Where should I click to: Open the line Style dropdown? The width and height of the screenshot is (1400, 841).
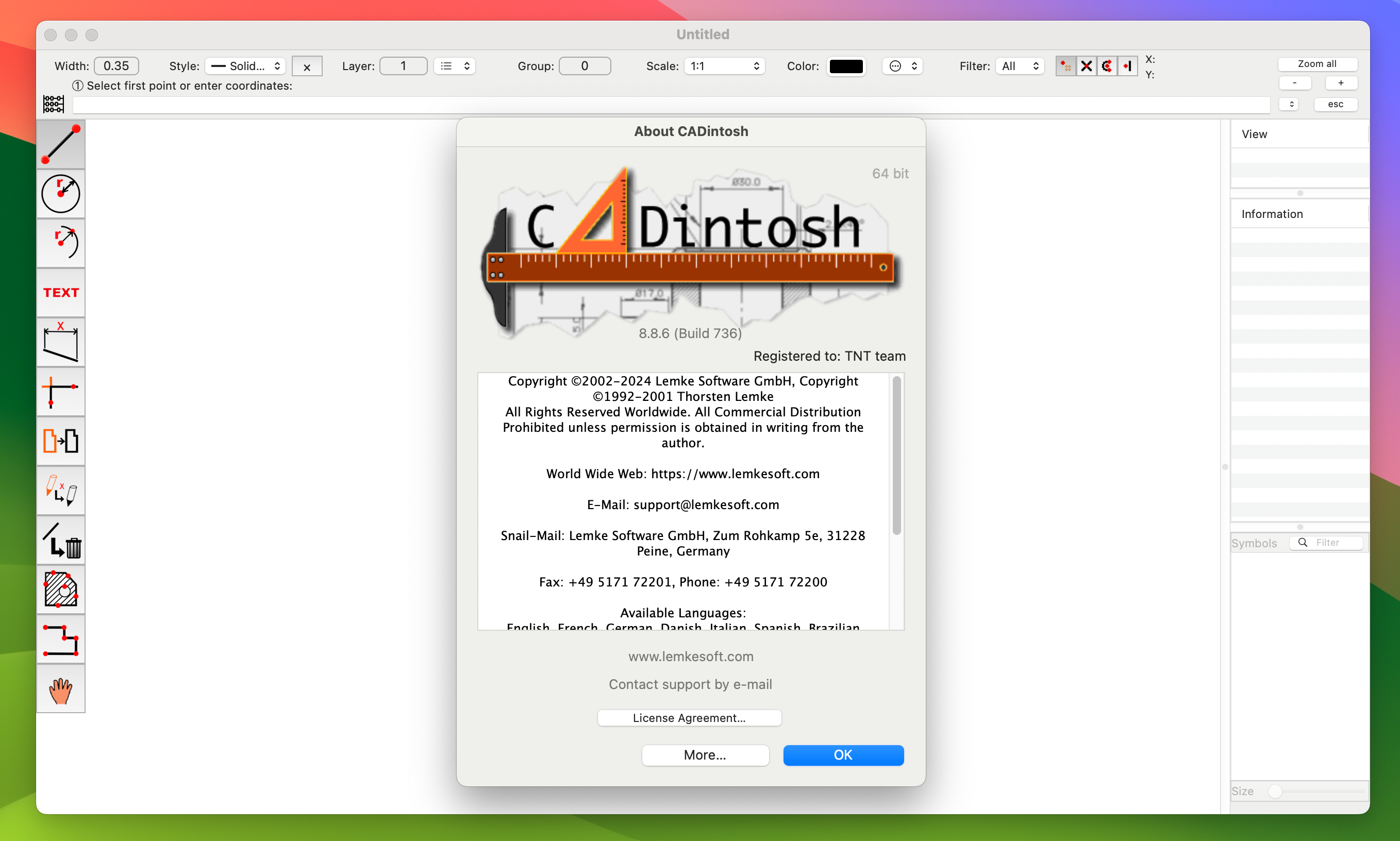[245, 66]
